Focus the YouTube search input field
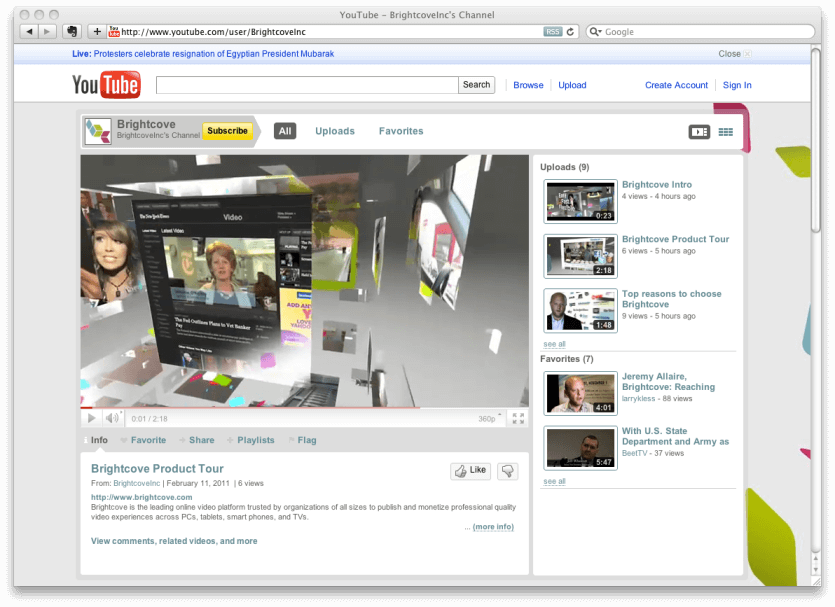This screenshot has width=835, height=607. (x=307, y=85)
